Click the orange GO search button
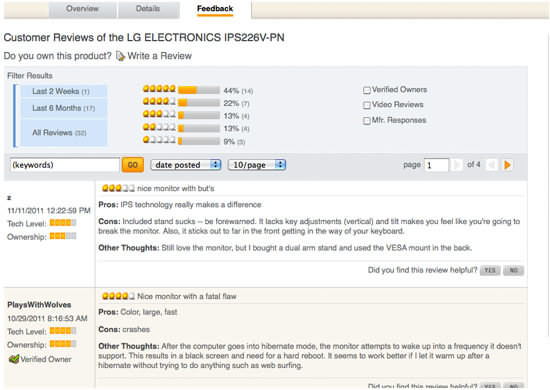 (x=133, y=165)
